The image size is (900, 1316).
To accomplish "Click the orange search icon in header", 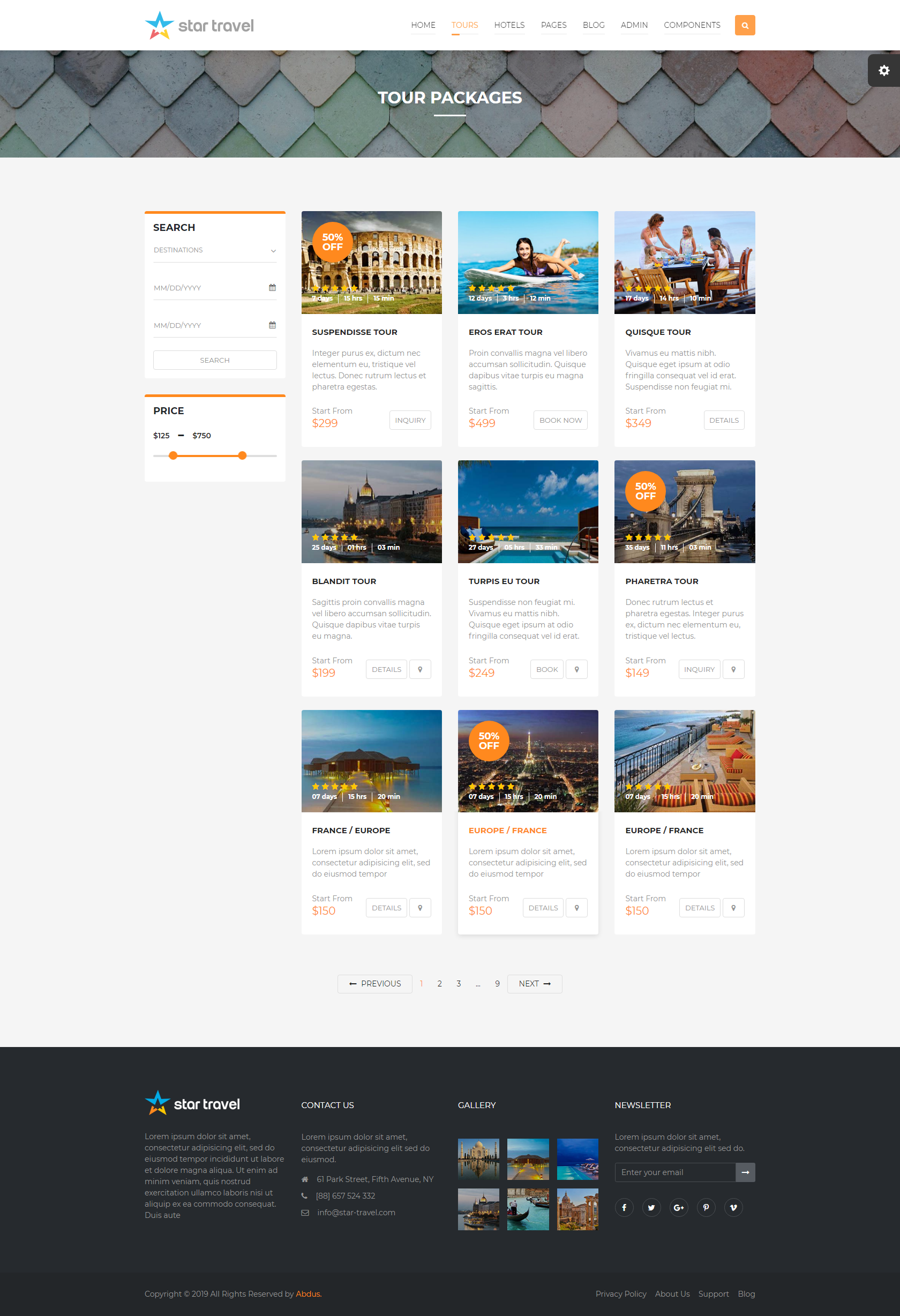I will pyautogui.click(x=744, y=26).
